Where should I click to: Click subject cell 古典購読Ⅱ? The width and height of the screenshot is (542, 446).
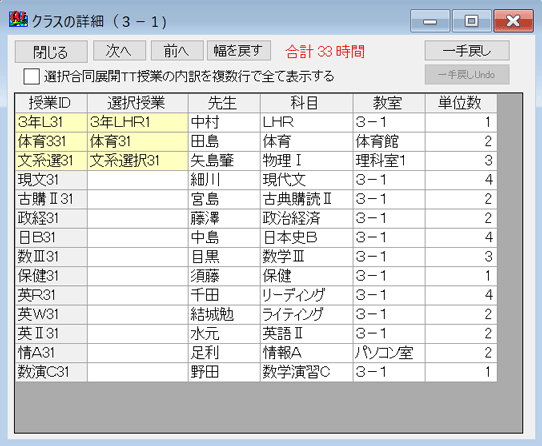coord(307,199)
